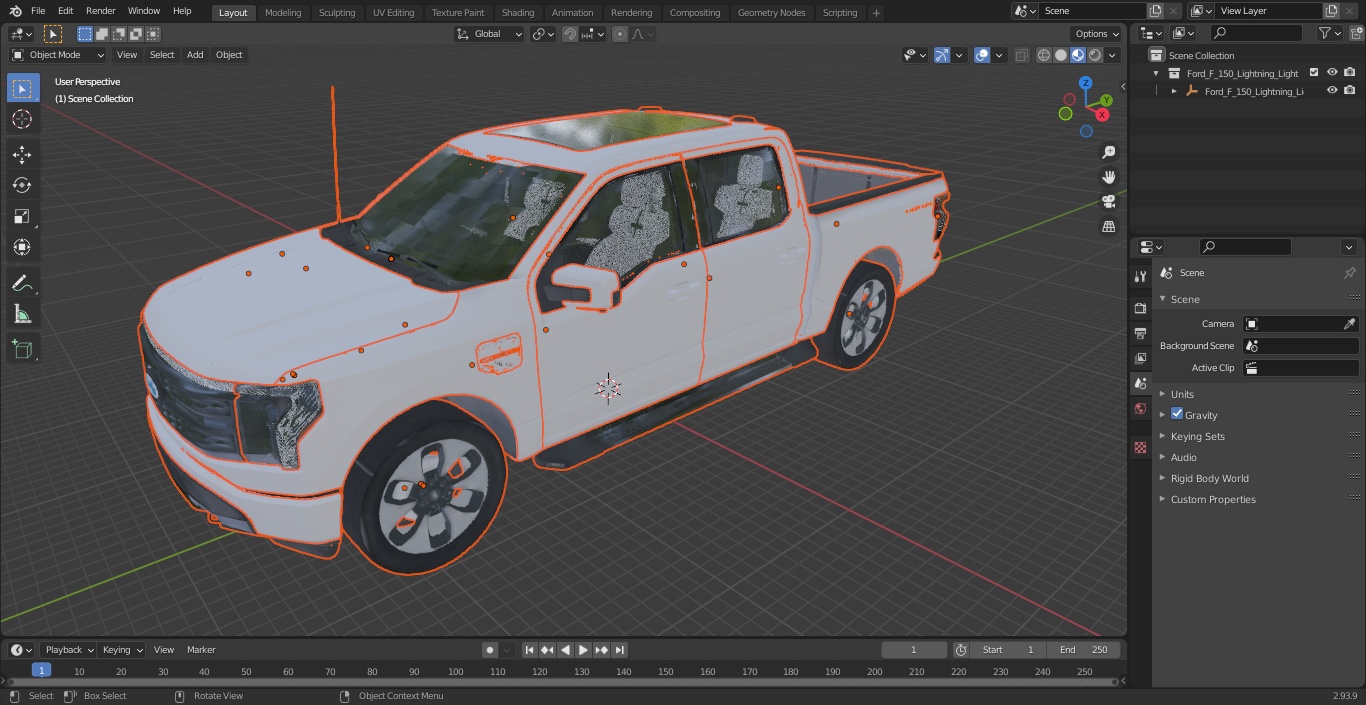Open the Output properties tab
The image size is (1366, 705).
(x=1140, y=333)
